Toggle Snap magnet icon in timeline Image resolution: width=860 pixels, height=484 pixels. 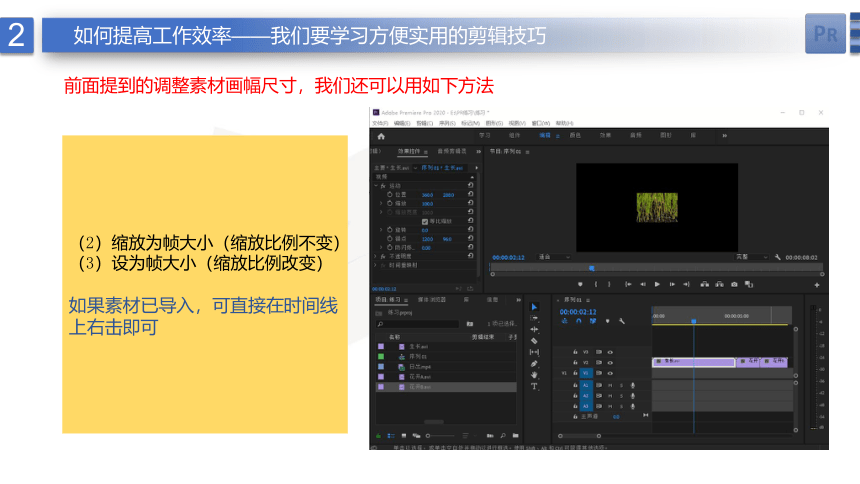pyautogui.click(x=579, y=321)
